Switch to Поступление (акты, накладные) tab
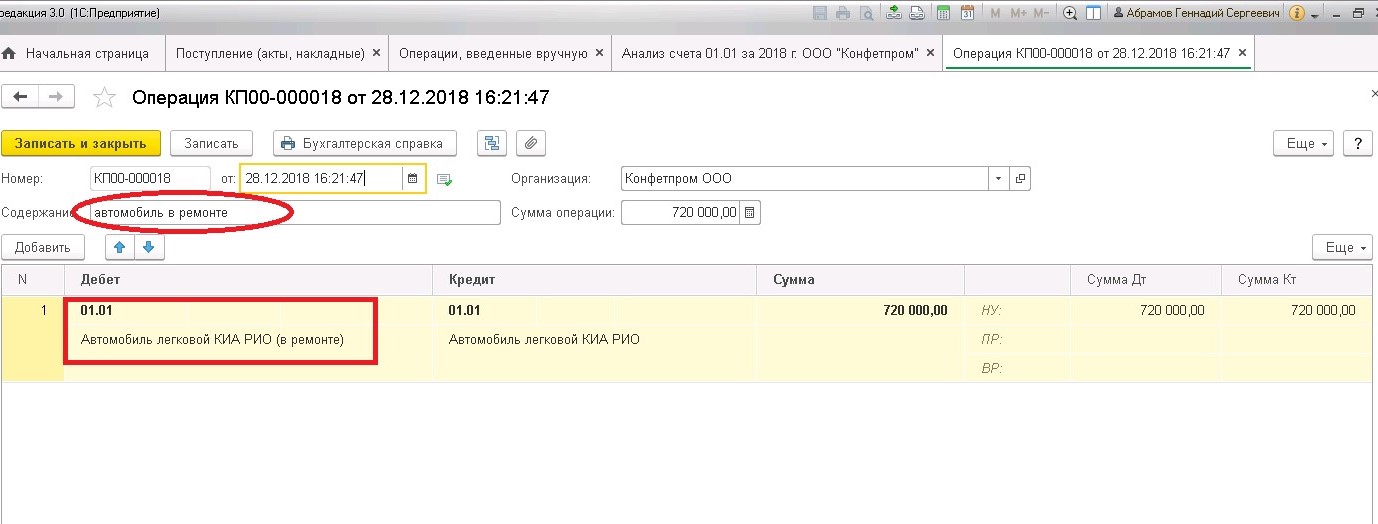The width and height of the screenshot is (1378, 524). click(x=275, y=53)
